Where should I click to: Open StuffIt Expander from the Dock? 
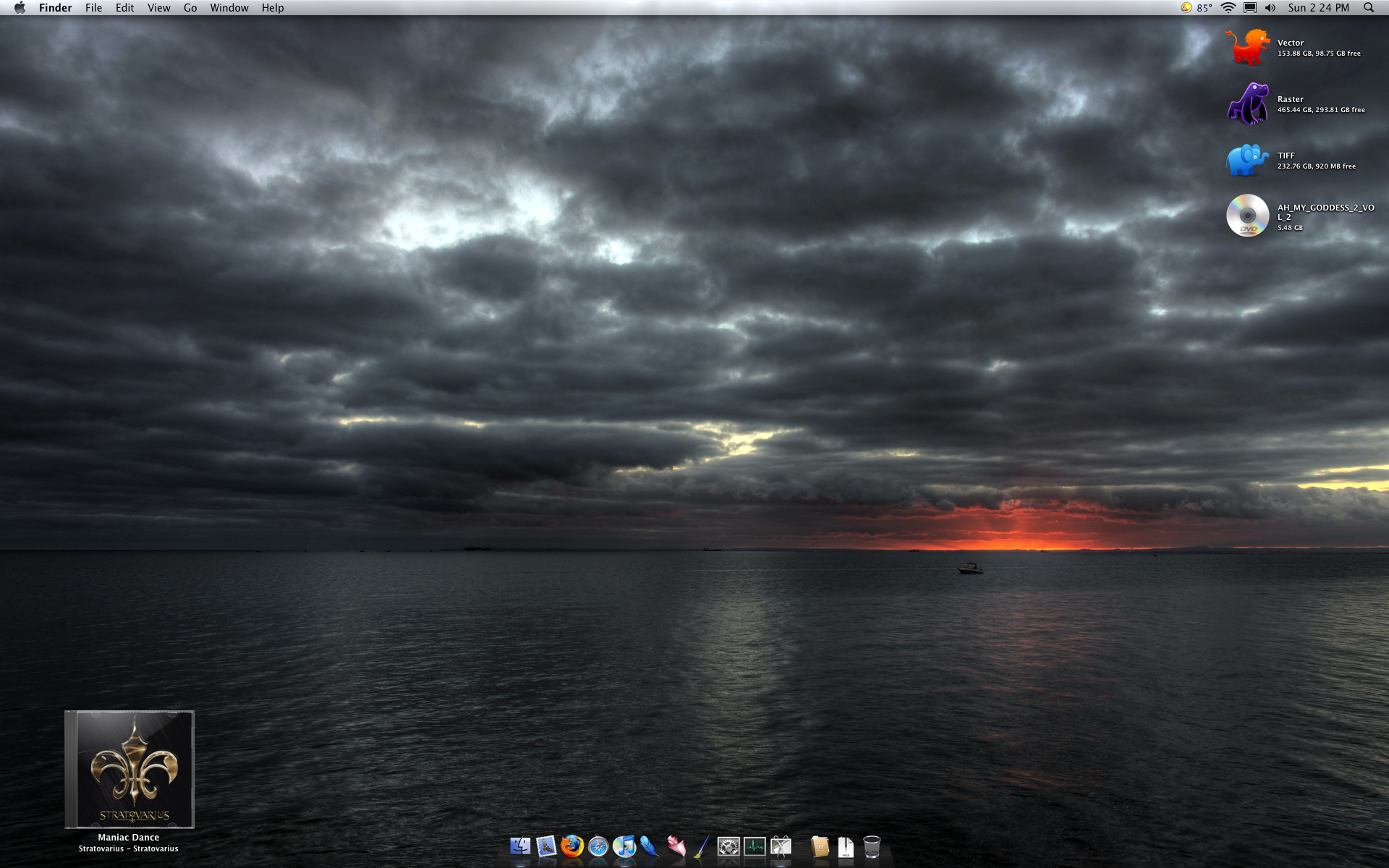coord(845,846)
